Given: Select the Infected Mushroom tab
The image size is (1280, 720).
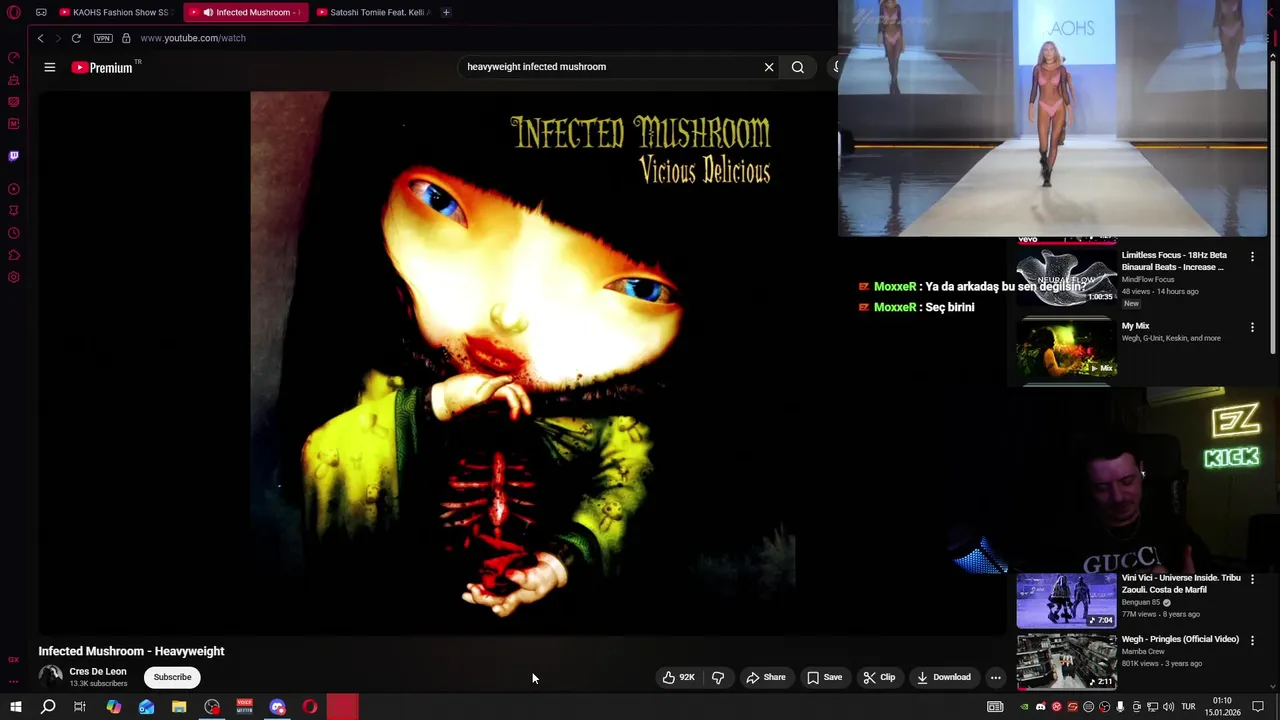Looking at the screenshot, I should pos(246,12).
